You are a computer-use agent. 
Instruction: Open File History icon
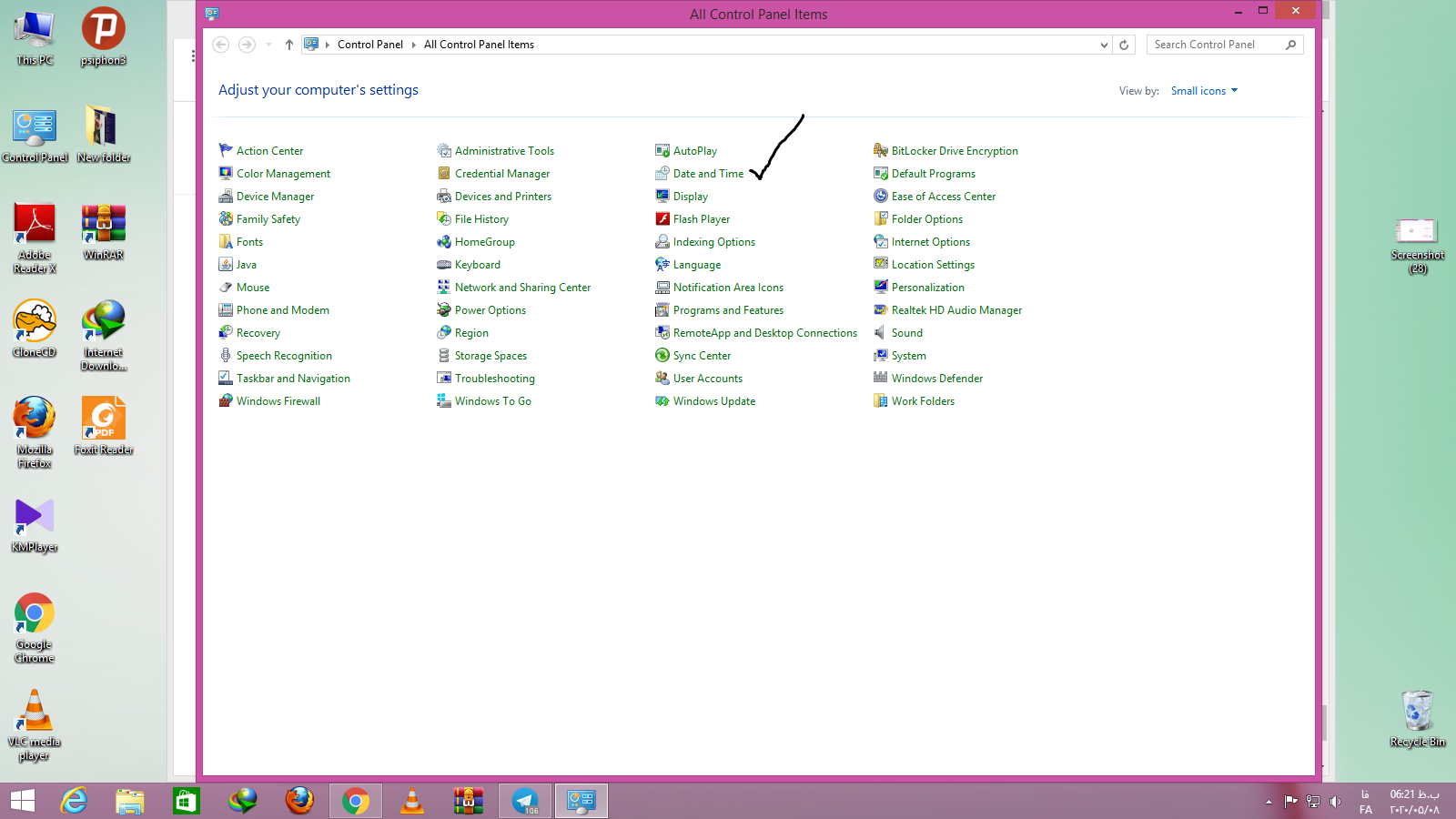[444, 218]
